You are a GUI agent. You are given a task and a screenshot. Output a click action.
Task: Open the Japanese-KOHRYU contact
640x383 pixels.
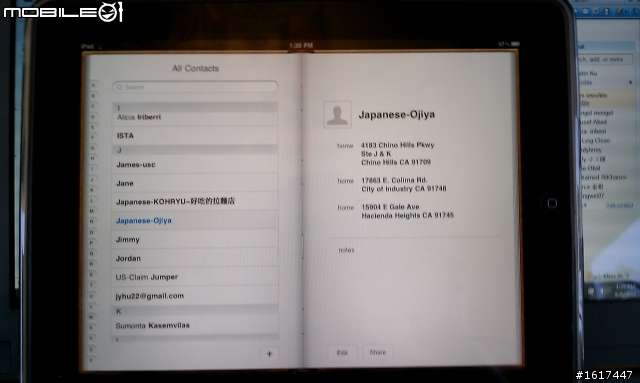pyautogui.click(x=195, y=202)
